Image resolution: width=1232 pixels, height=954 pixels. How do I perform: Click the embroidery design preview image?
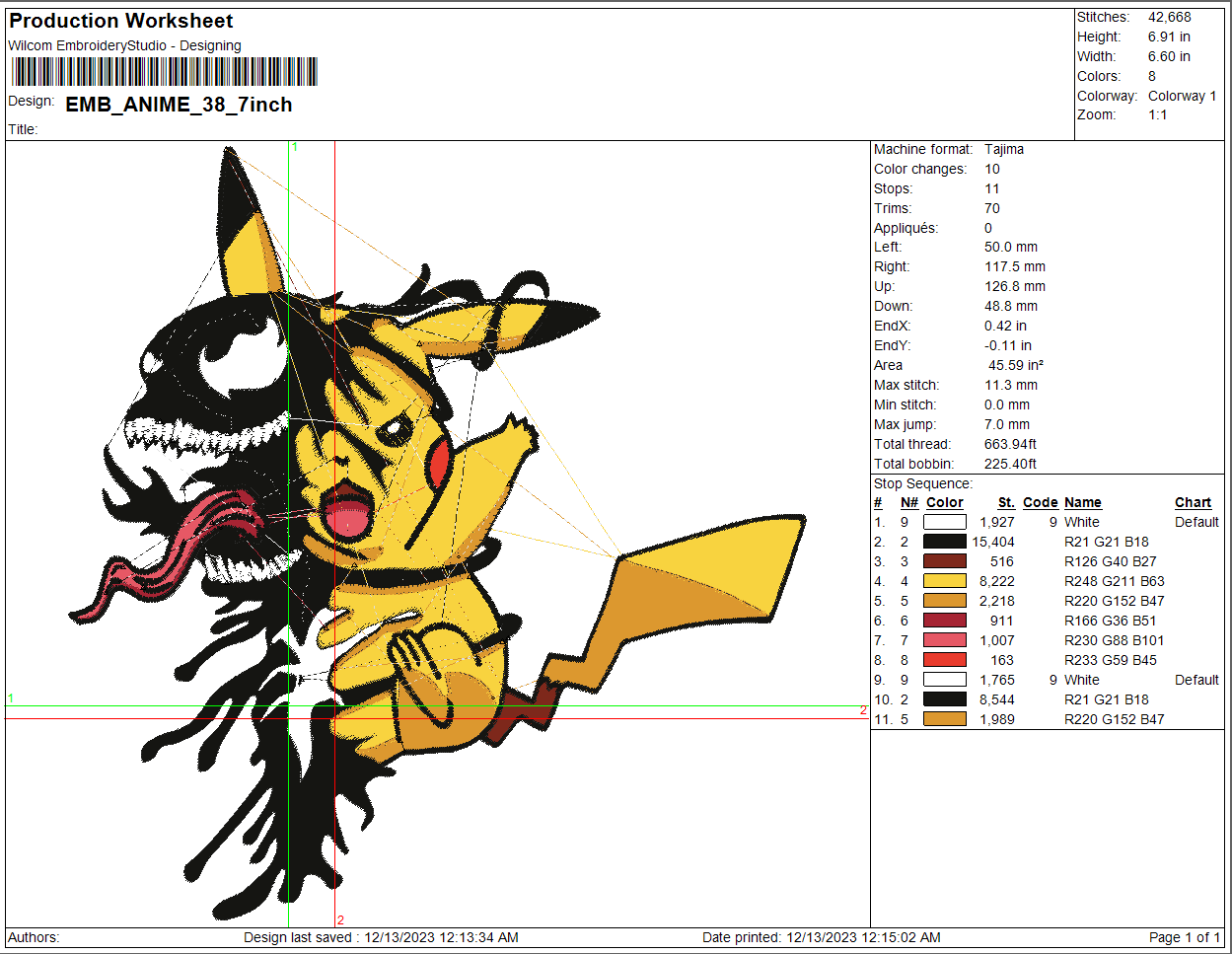point(434,533)
